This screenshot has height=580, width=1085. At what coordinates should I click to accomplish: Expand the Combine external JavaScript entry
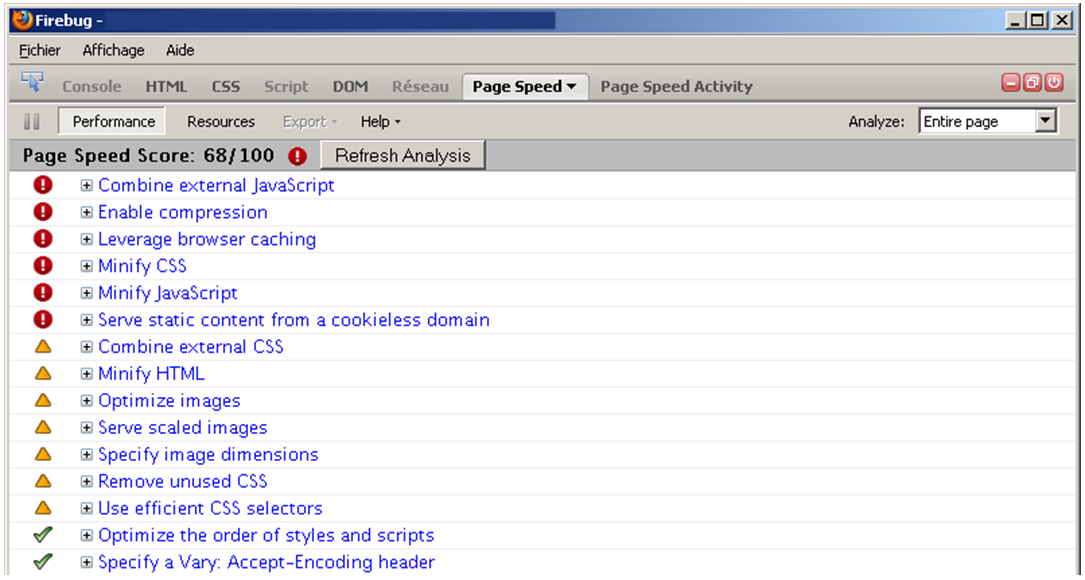click(x=85, y=185)
